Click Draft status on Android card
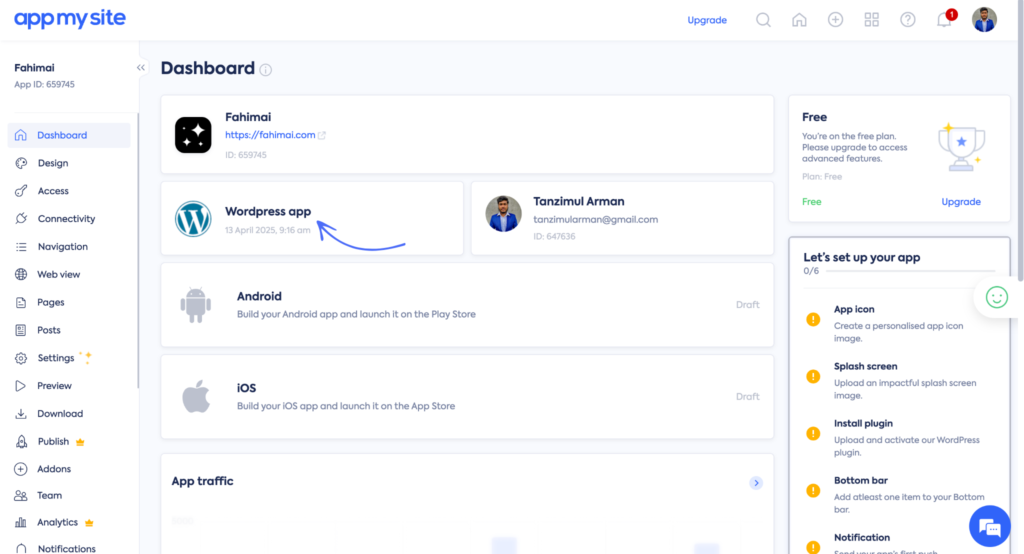The image size is (1024, 554). pyautogui.click(x=748, y=304)
